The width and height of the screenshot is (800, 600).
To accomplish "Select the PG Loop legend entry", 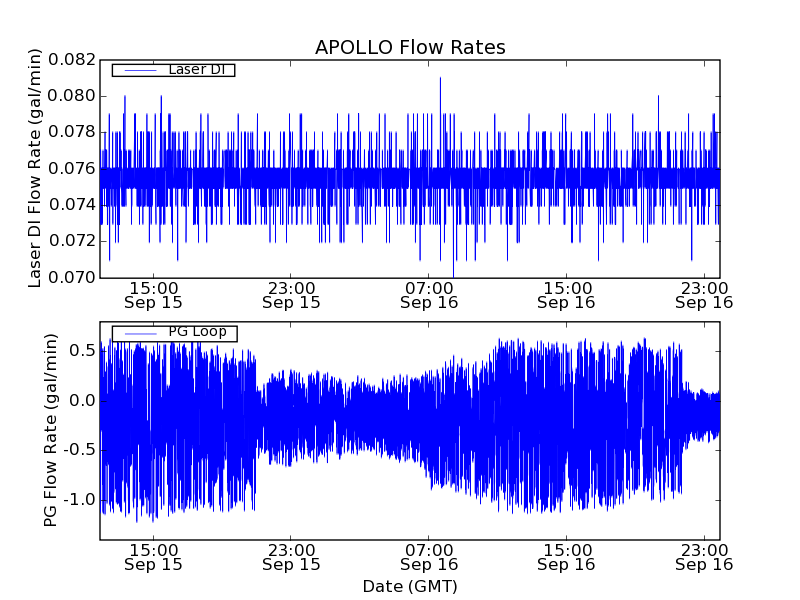I will click(x=197, y=332).
